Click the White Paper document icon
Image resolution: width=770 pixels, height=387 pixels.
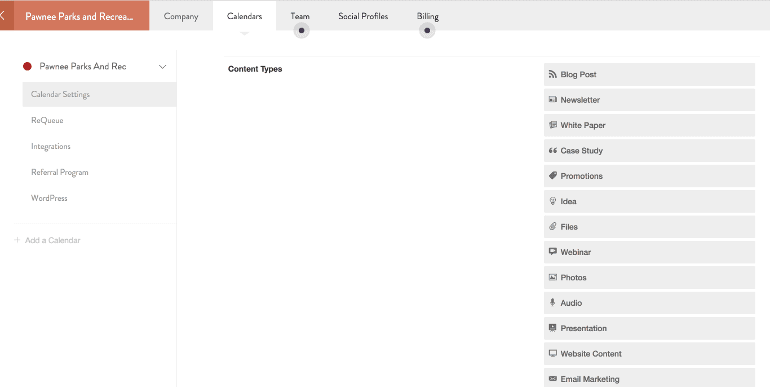552,125
